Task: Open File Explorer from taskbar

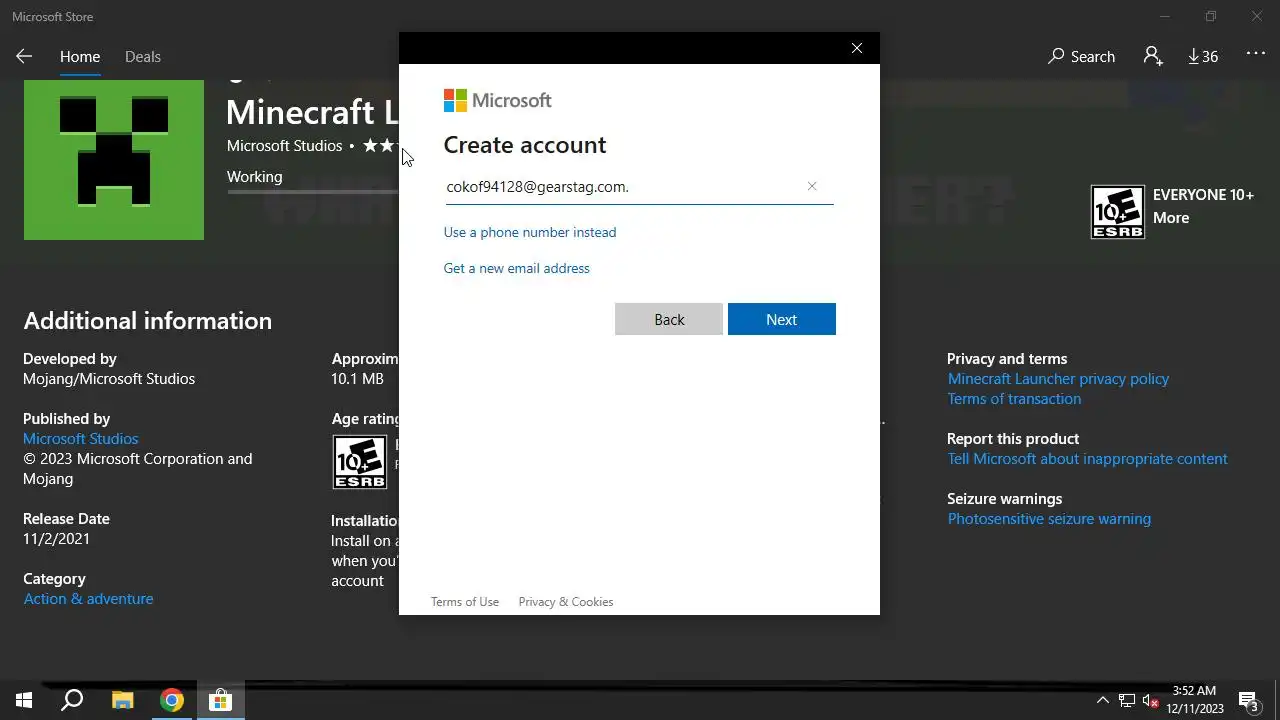Action: (x=122, y=700)
